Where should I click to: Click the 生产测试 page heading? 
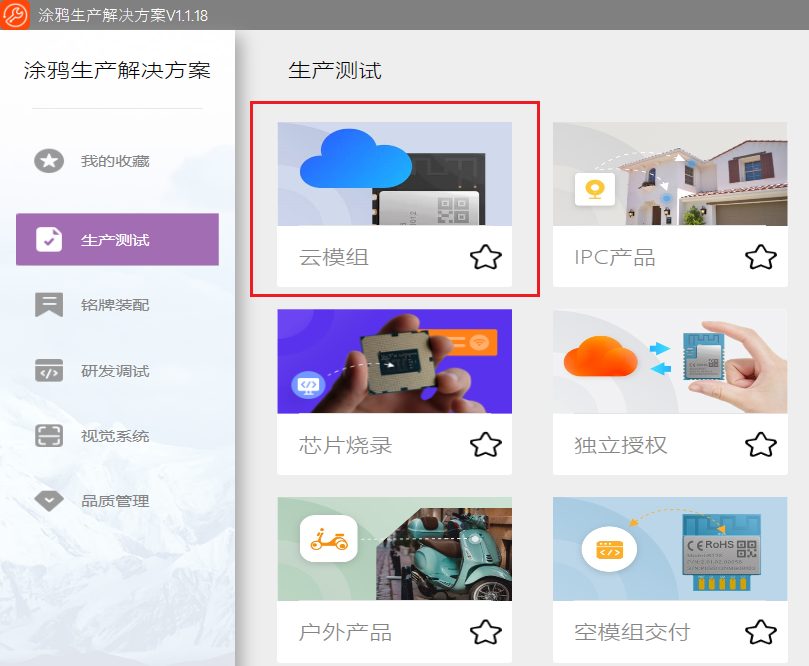coord(335,70)
